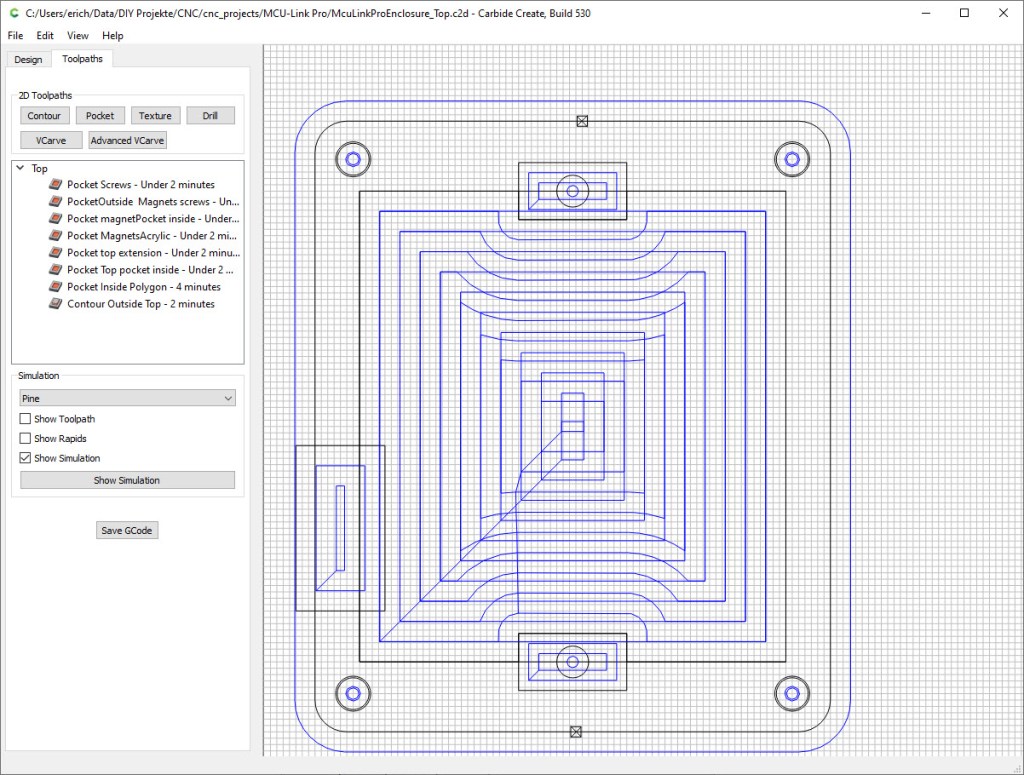Image resolution: width=1024 pixels, height=775 pixels.
Task: Collapse the Top toolpath group
Action: [20, 168]
